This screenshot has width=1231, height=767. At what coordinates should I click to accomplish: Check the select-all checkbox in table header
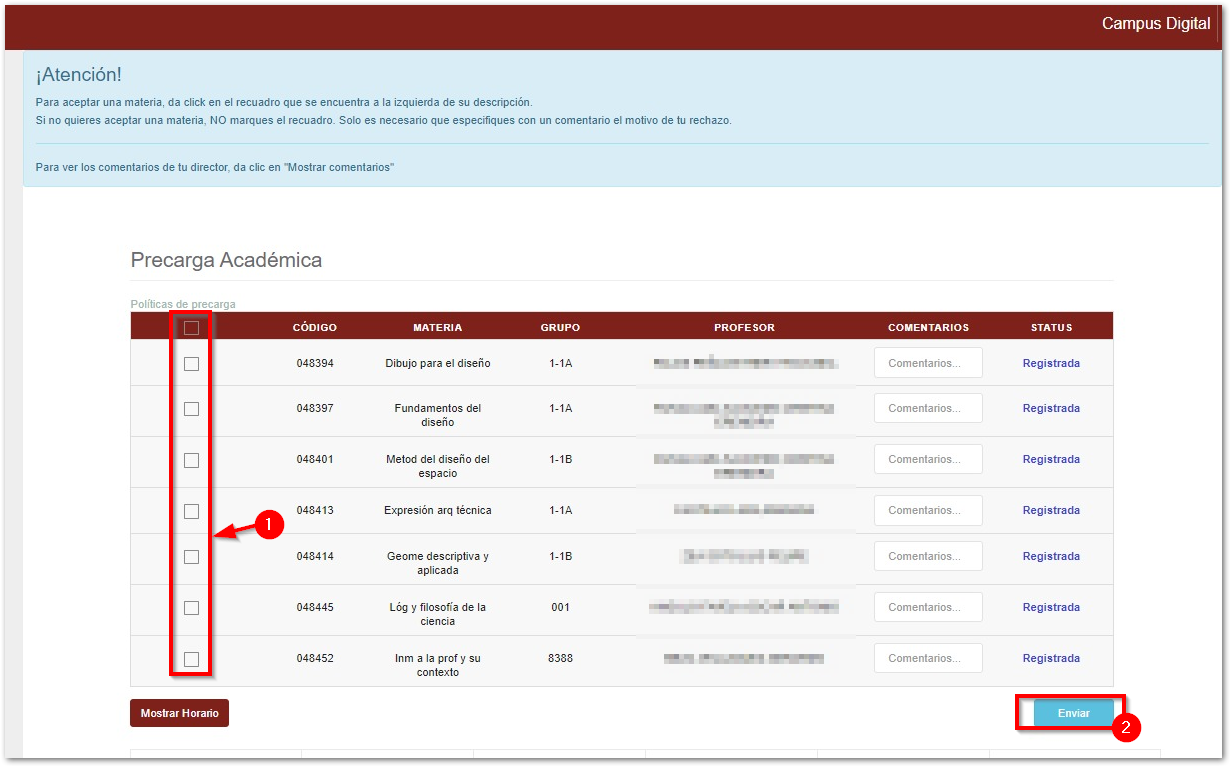(191, 327)
